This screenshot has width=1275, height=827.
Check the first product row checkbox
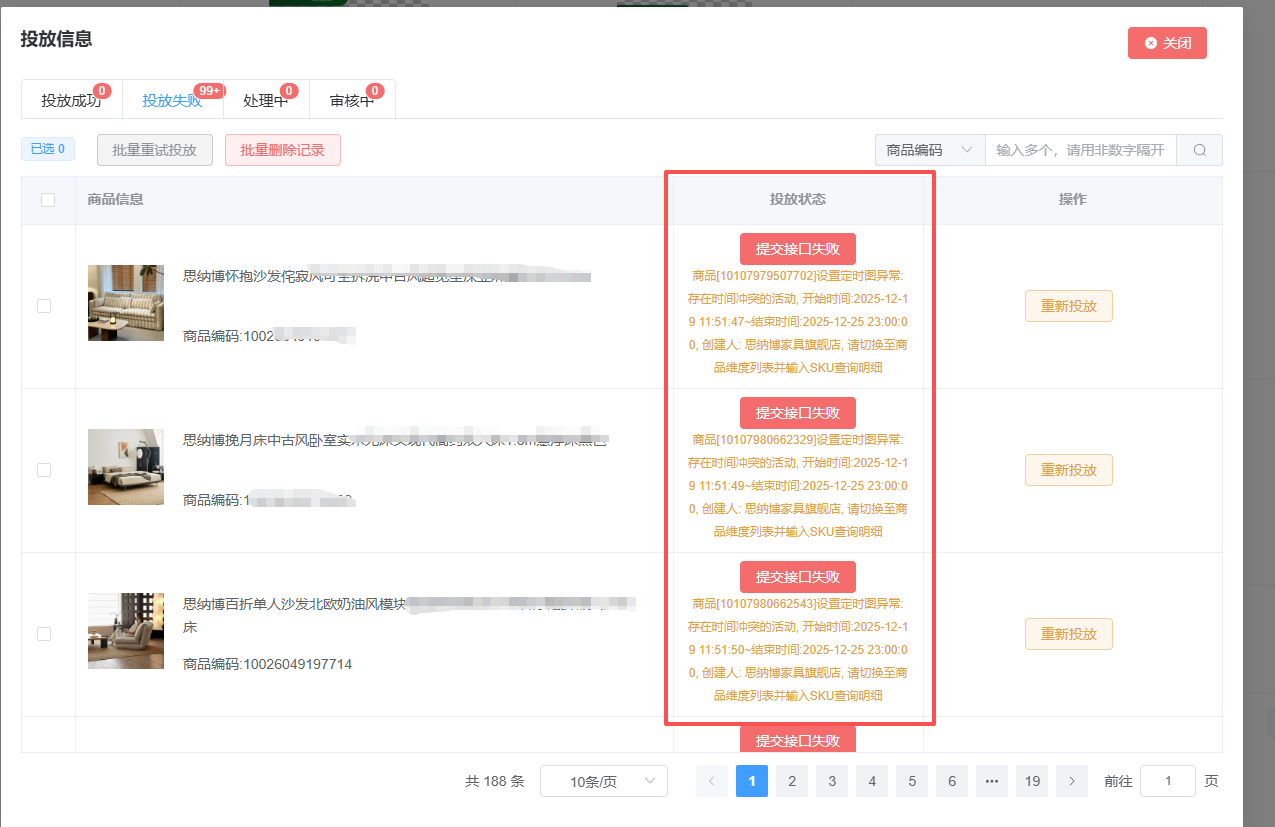pyautogui.click(x=44, y=306)
